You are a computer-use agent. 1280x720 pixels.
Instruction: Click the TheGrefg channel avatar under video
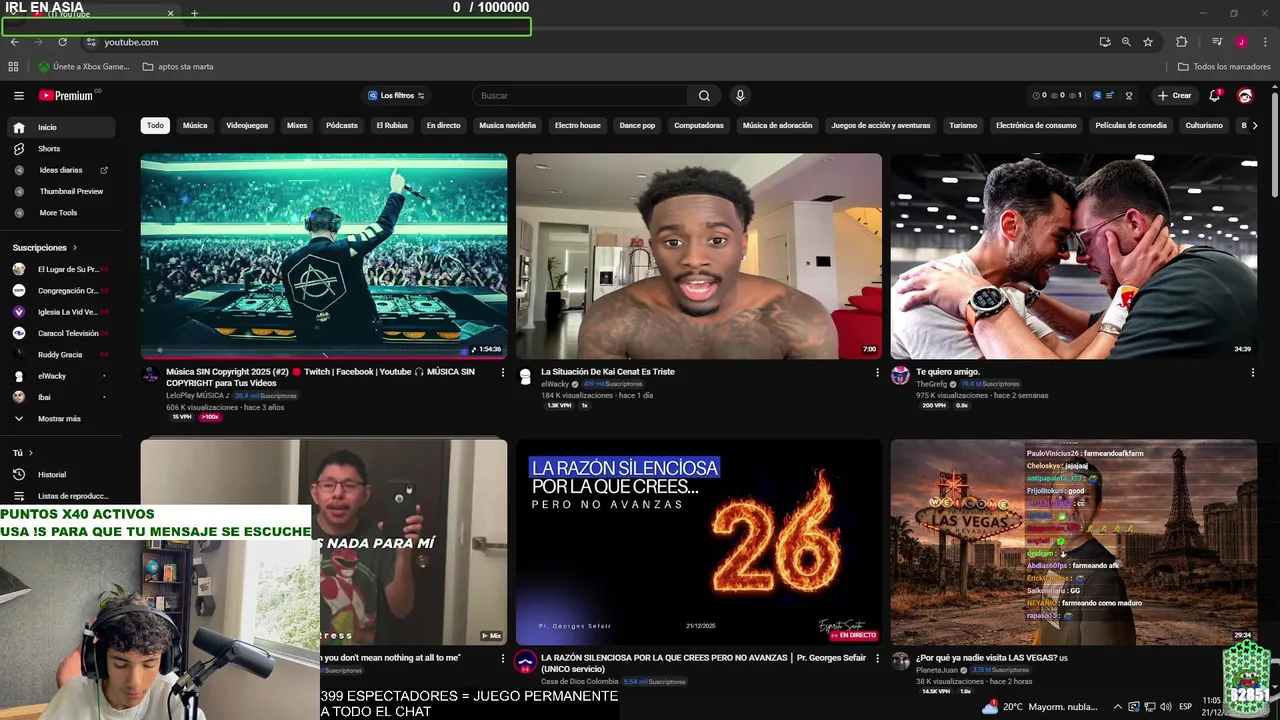(x=900, y=376)
